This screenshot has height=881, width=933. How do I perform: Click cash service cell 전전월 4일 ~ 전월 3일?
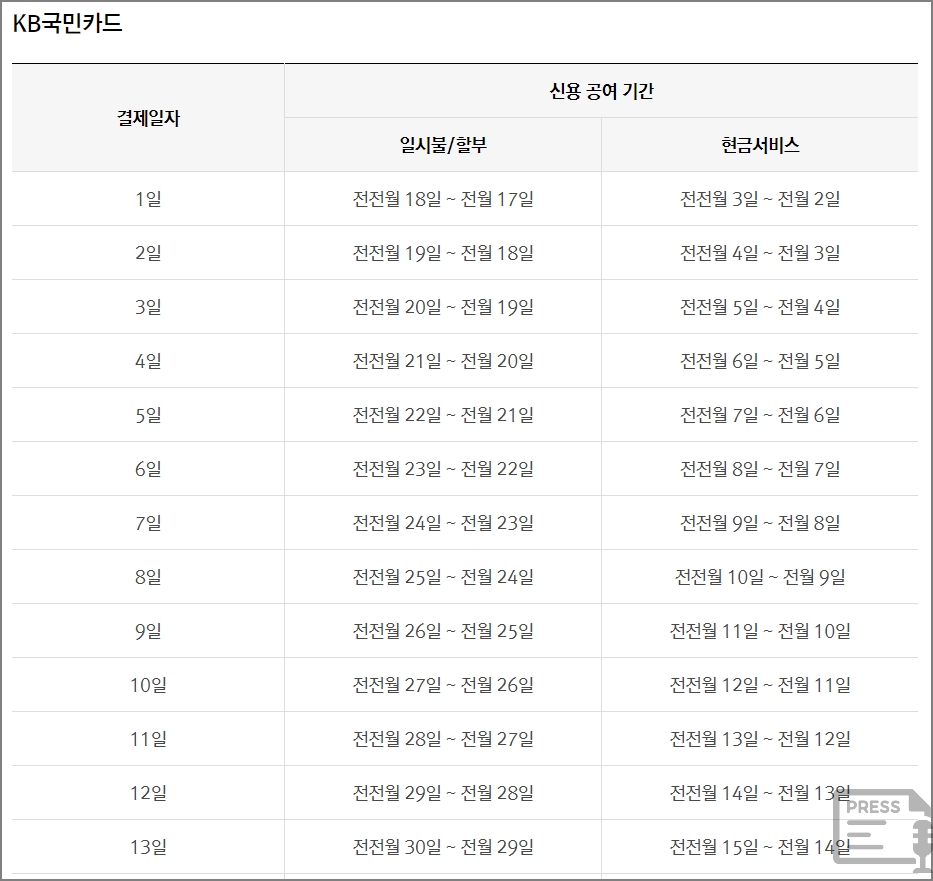(760, 253)
